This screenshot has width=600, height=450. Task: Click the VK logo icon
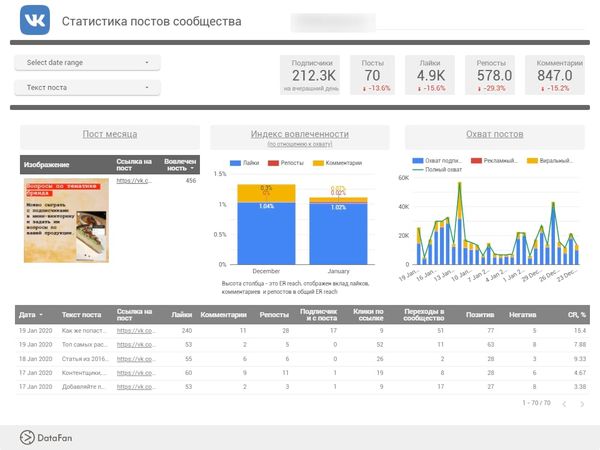[x=35, y=21]
